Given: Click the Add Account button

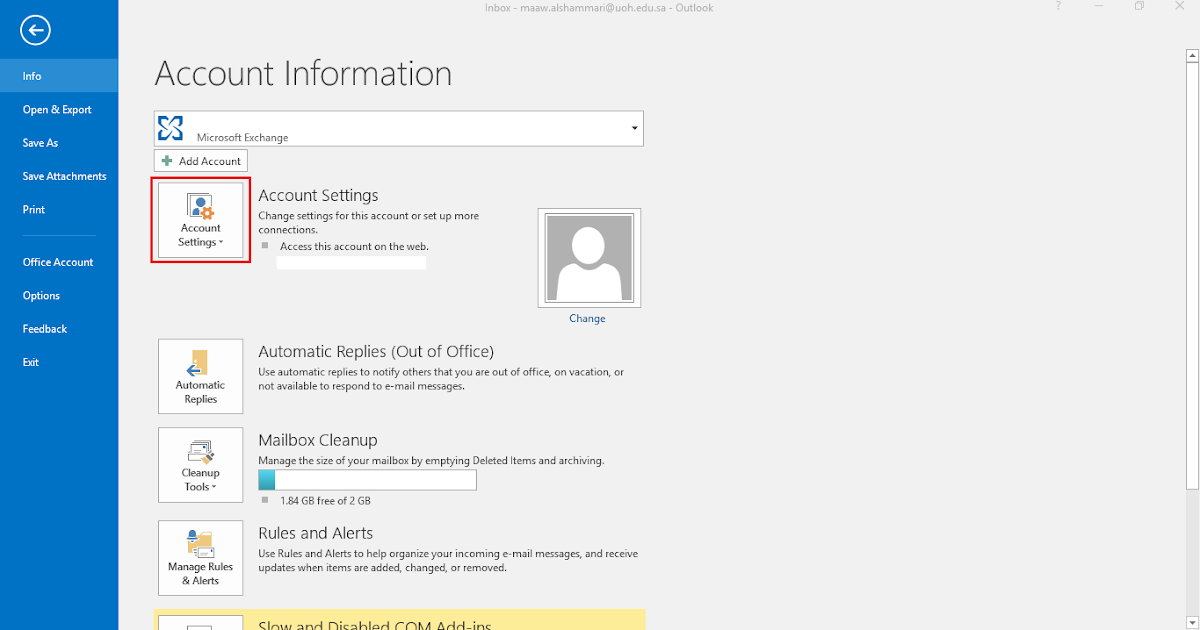Looking at the screenshot, I should click(x=200, y=161).
